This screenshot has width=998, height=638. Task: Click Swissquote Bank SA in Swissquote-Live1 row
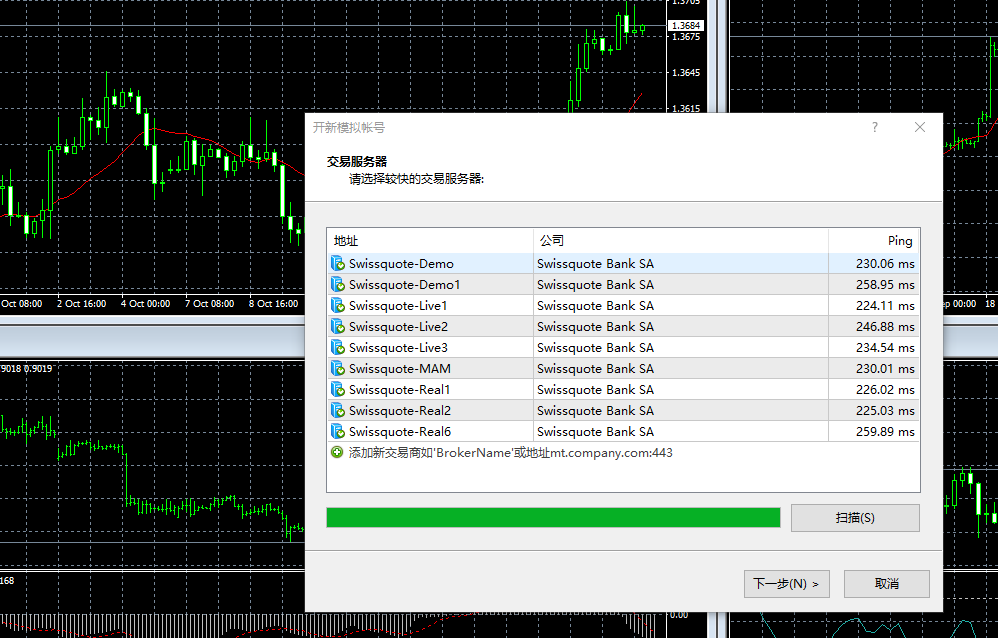click(595, 306)
